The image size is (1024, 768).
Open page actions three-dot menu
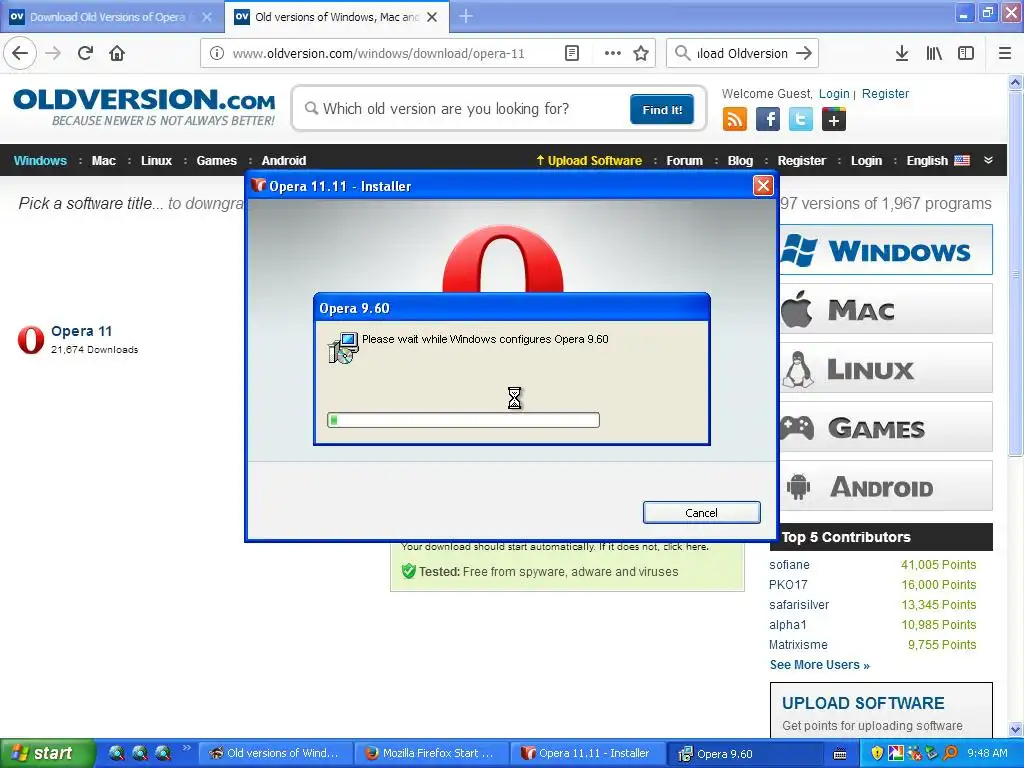(613, 53)
